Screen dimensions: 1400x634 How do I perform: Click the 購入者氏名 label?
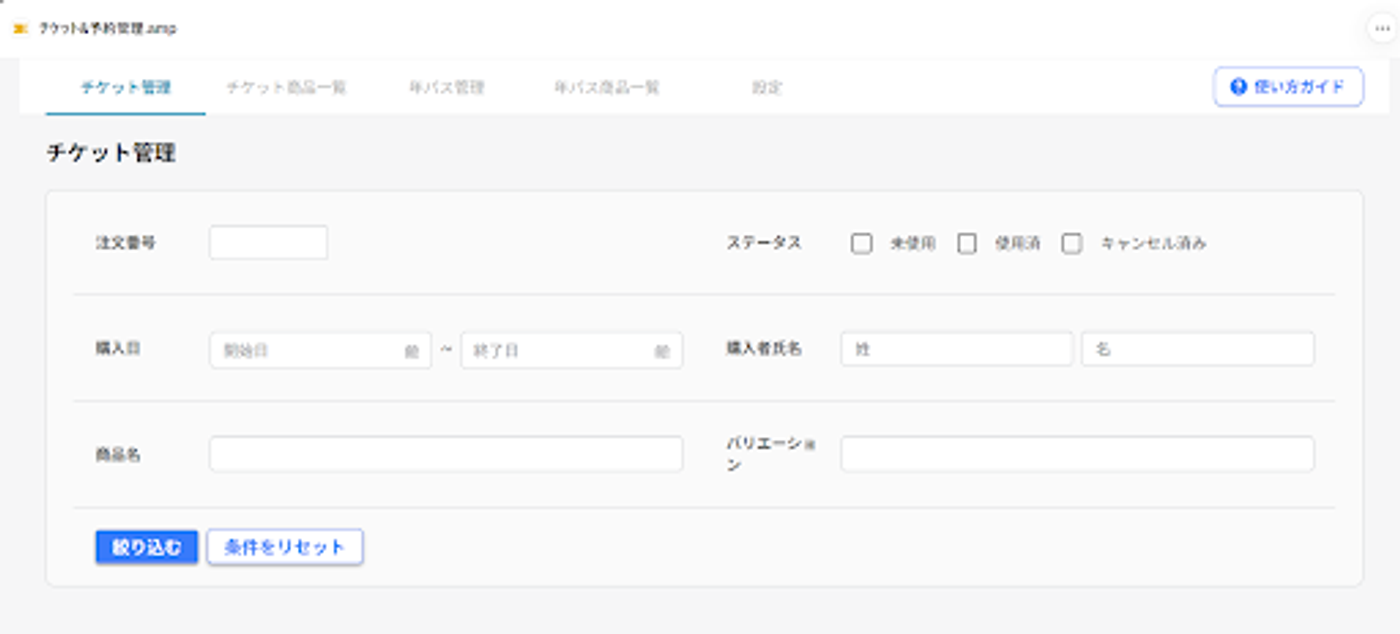coord(764,349)
